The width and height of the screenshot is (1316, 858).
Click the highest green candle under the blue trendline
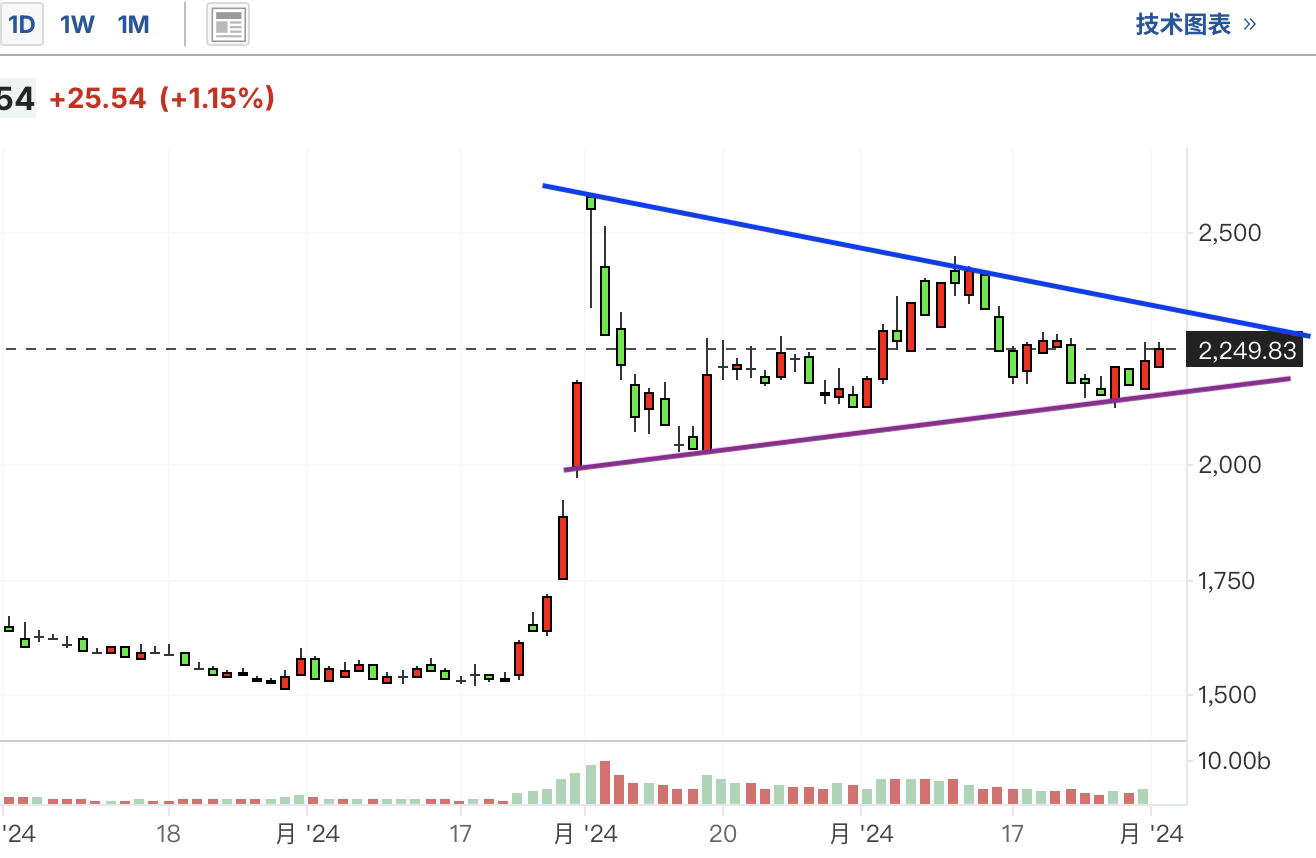point(591,202)
